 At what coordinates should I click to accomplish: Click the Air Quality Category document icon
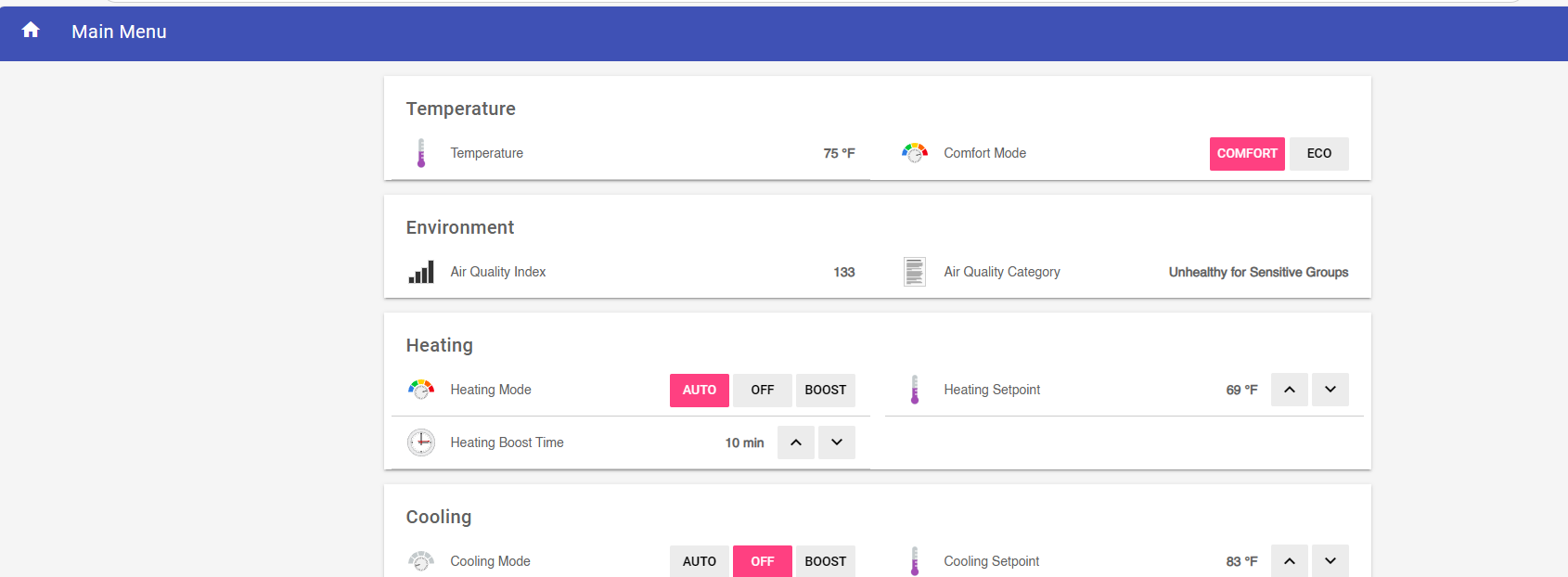[x=914, y=272]
